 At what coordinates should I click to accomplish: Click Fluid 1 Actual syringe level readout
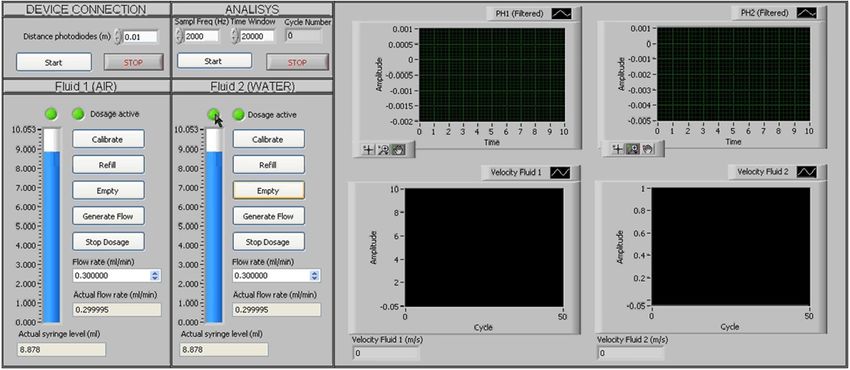pyautogui.click(x=62, y=349)
